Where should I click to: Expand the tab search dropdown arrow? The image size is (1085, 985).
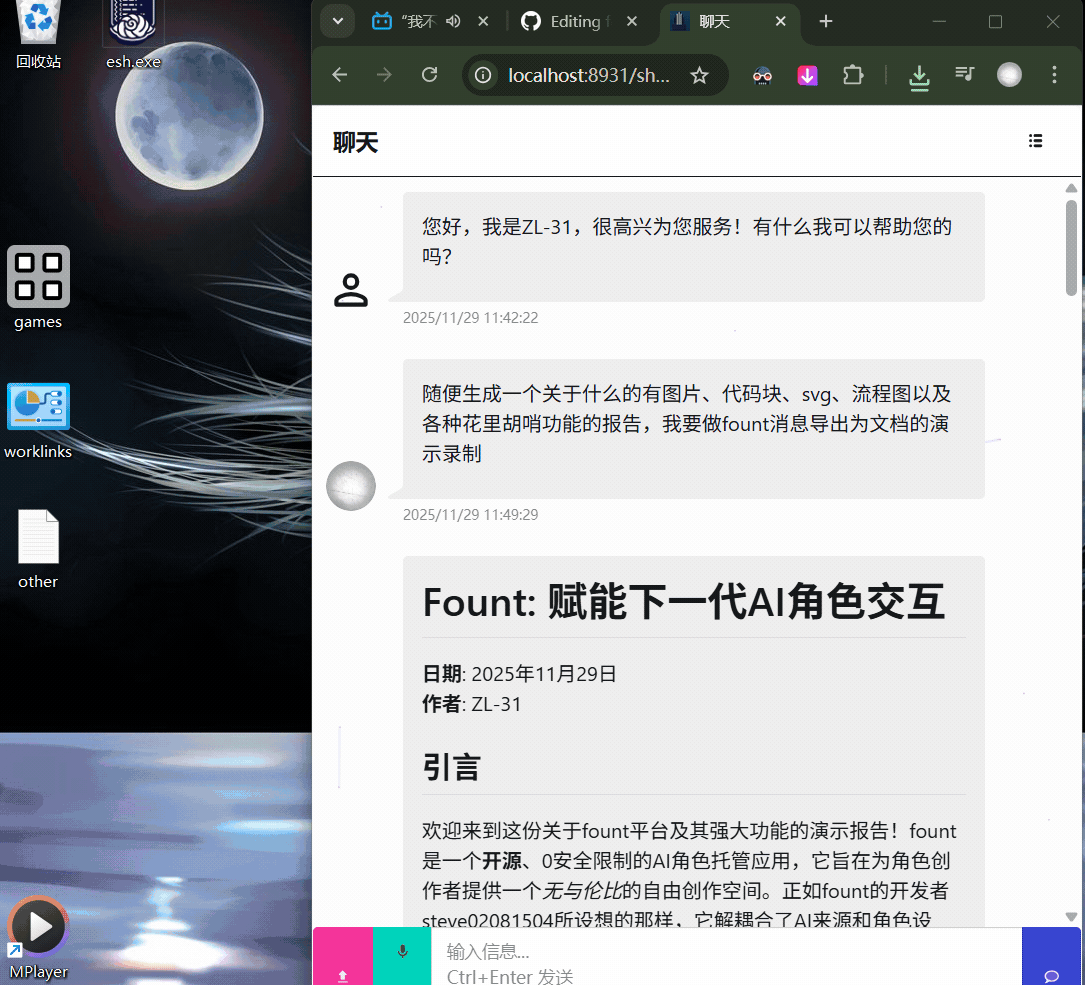(338, 21)
